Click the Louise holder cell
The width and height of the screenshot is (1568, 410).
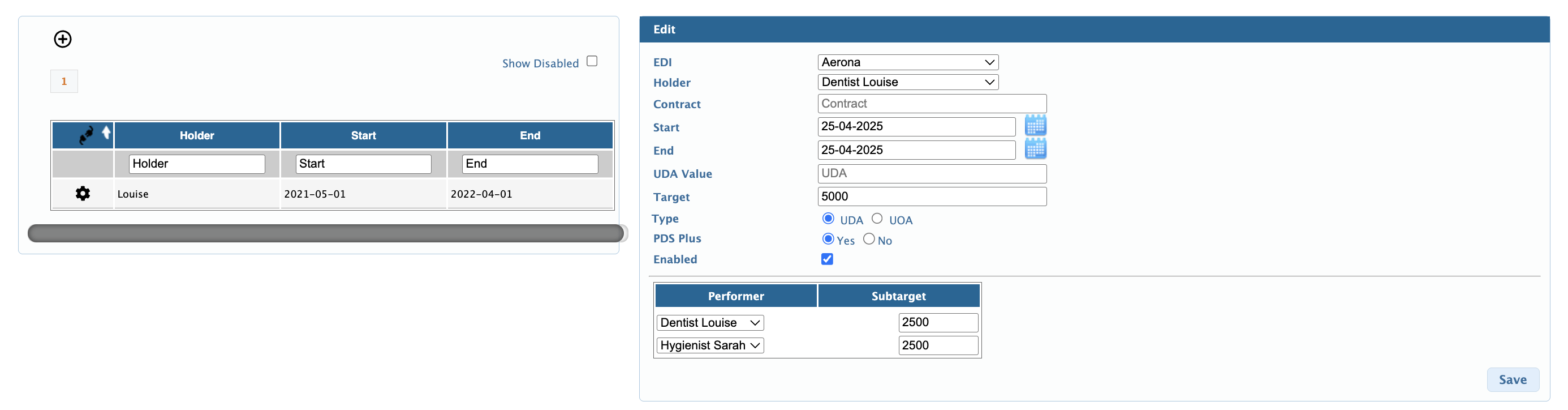click(x=197, y=194)
